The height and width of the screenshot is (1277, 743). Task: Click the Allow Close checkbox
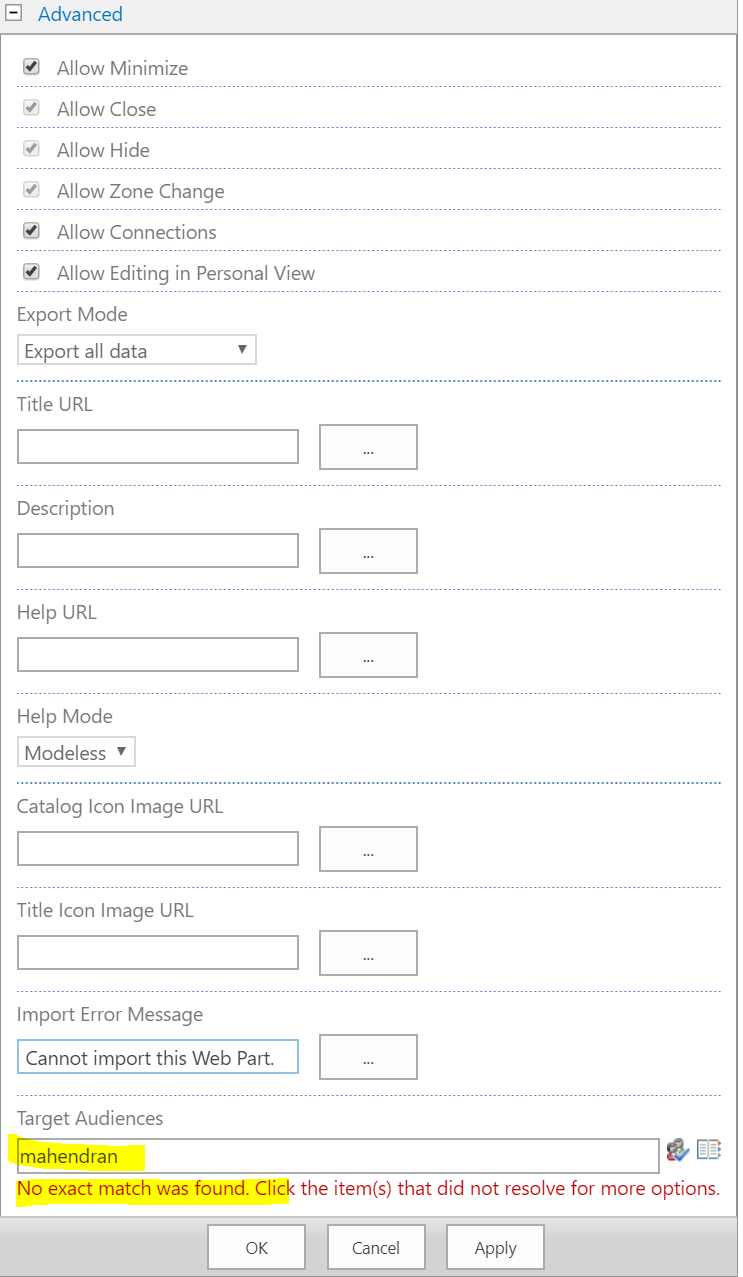point(30,106)
